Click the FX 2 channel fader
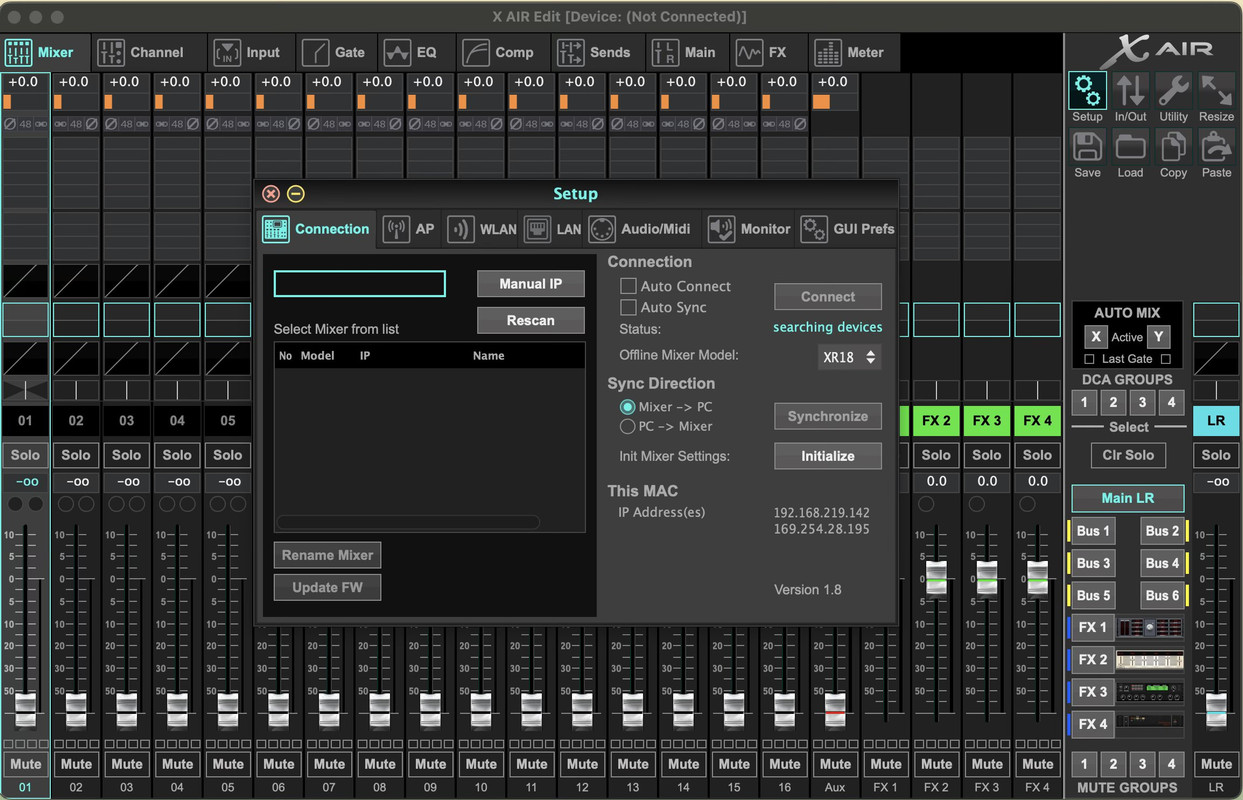 click(936, 577)
